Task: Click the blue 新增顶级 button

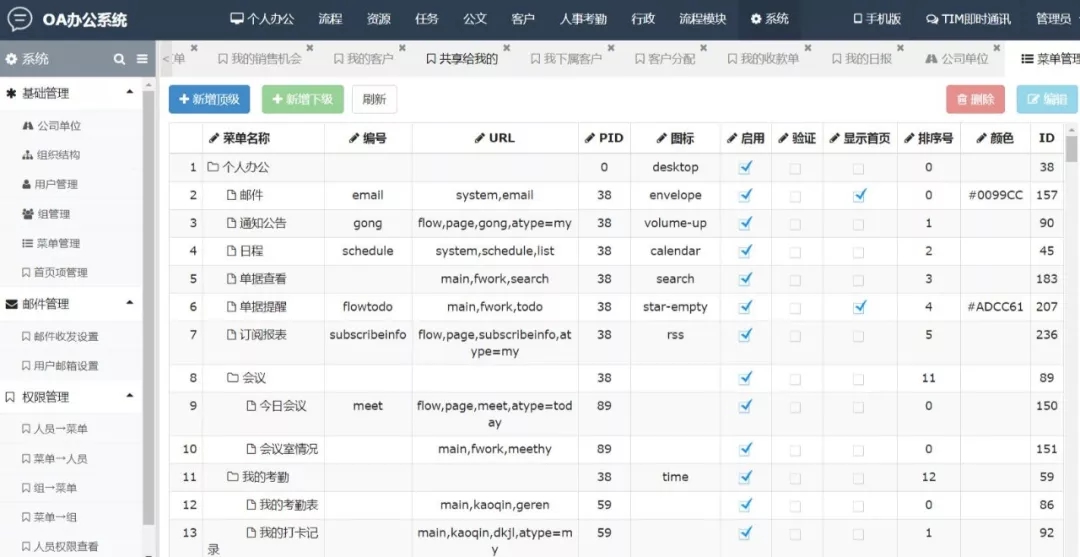Action: pos(209,99)
